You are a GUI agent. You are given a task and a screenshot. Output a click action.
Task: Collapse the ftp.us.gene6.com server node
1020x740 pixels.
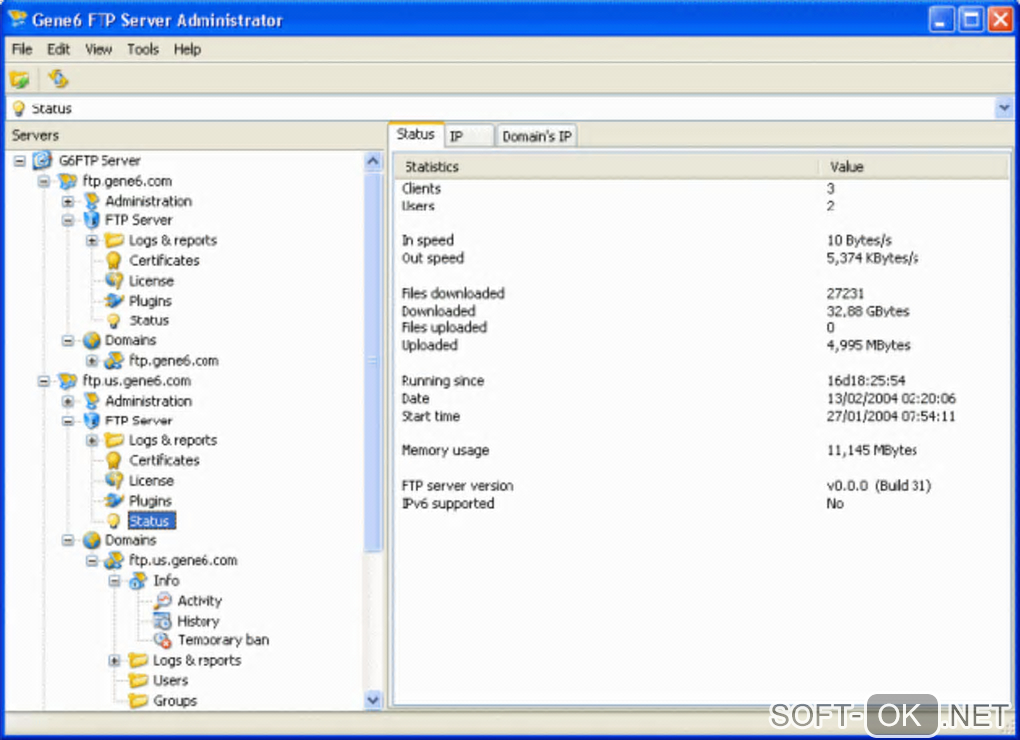pyautogui.click(x=44, y=381)
